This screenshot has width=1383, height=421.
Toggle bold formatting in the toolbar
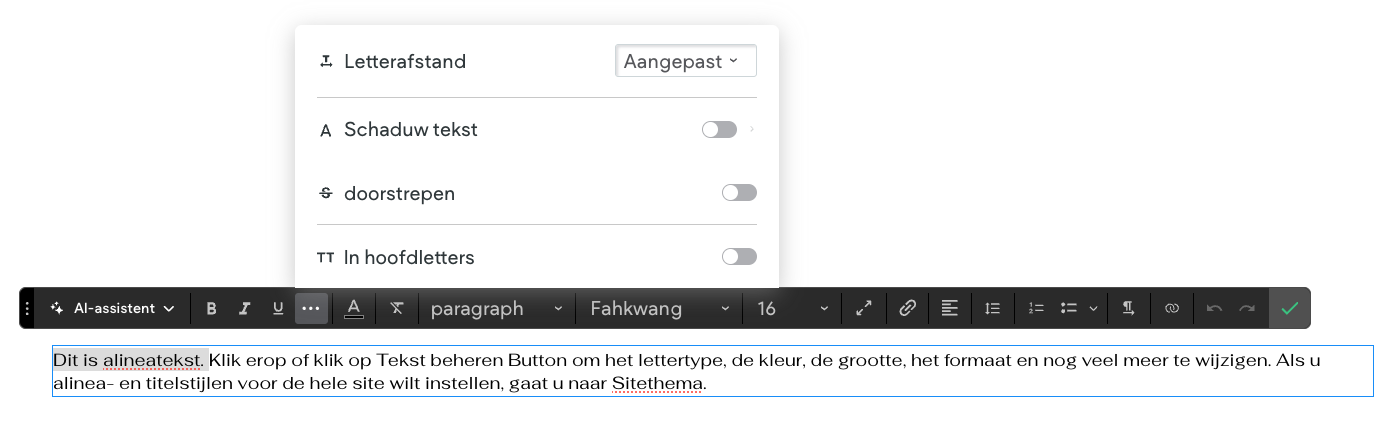coord(211,309)
